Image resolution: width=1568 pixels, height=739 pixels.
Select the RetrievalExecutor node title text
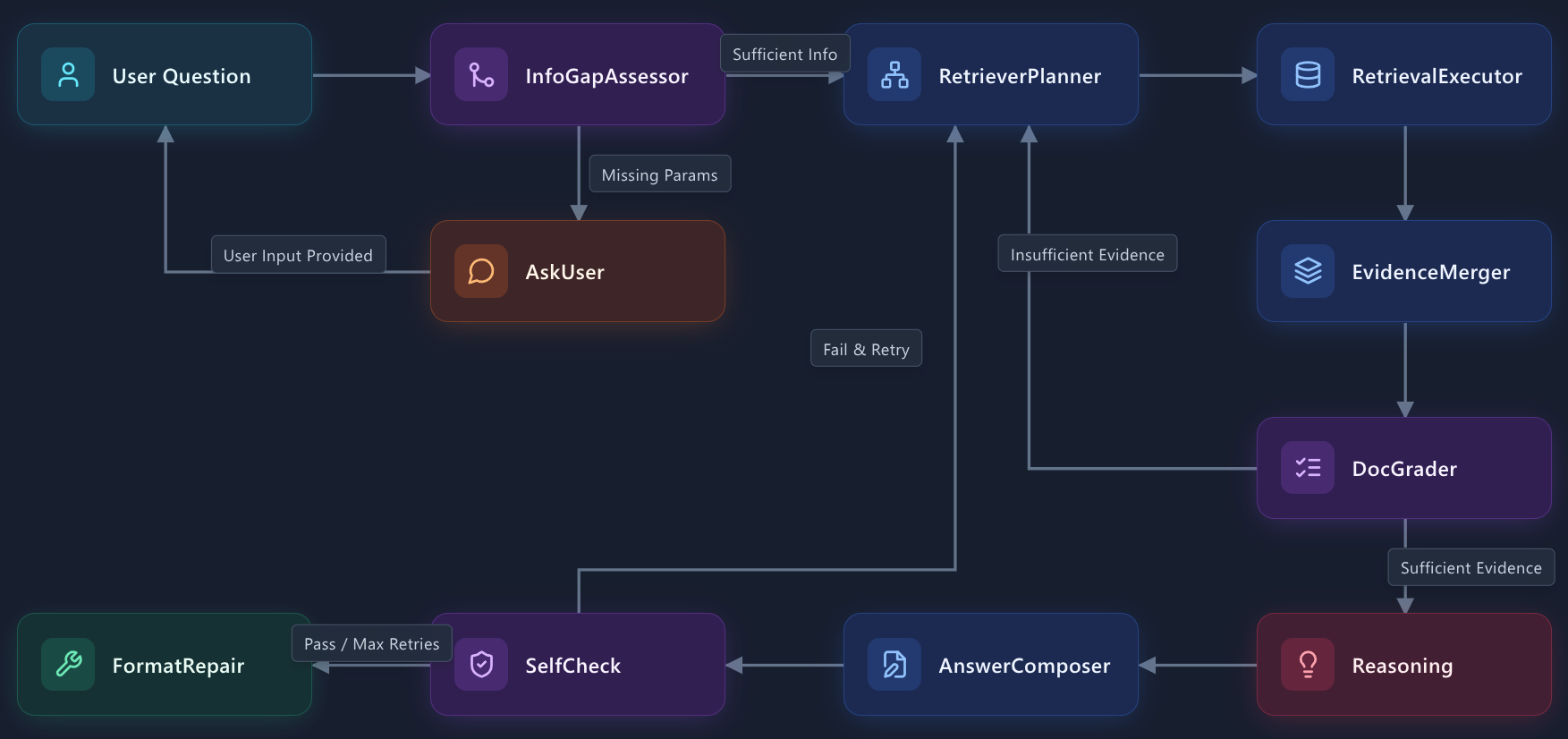(x=1437, y=76)
